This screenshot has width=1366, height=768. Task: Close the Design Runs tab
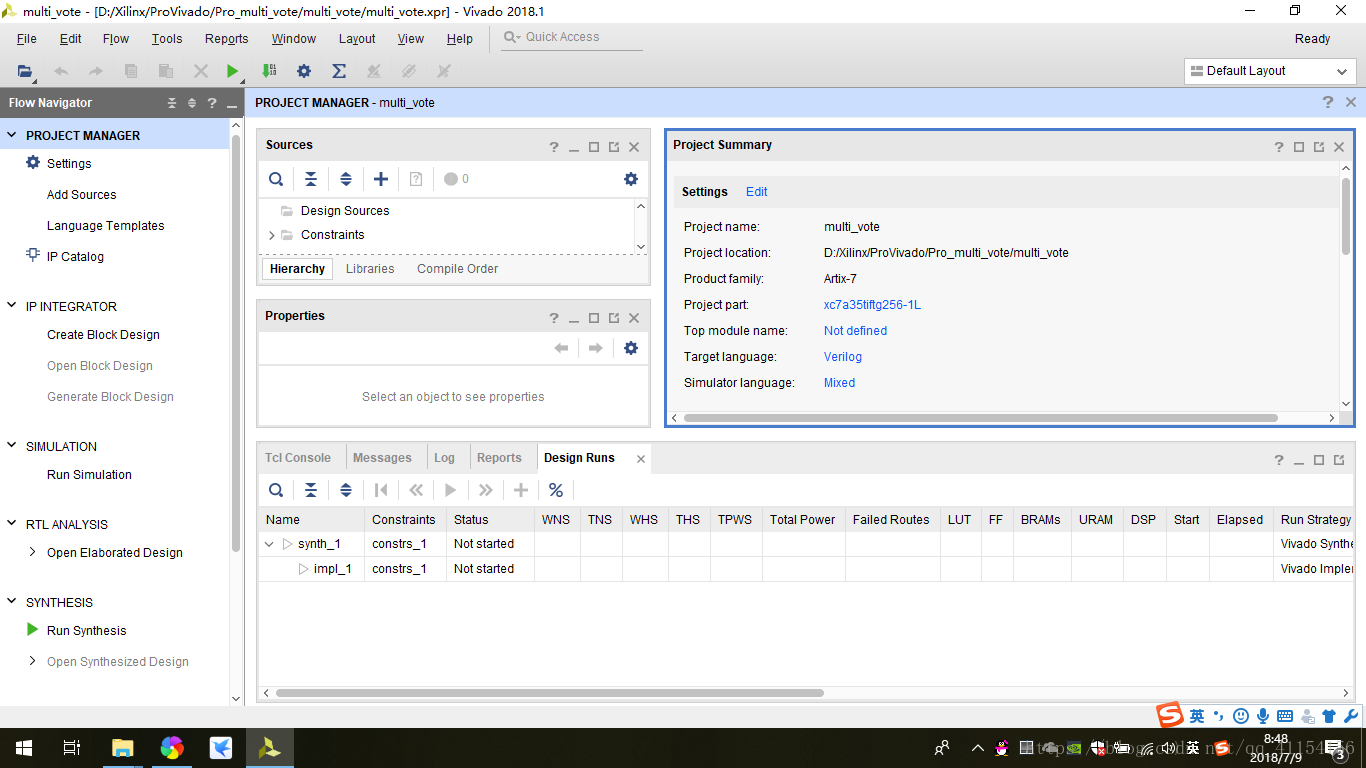pos(641,459)
